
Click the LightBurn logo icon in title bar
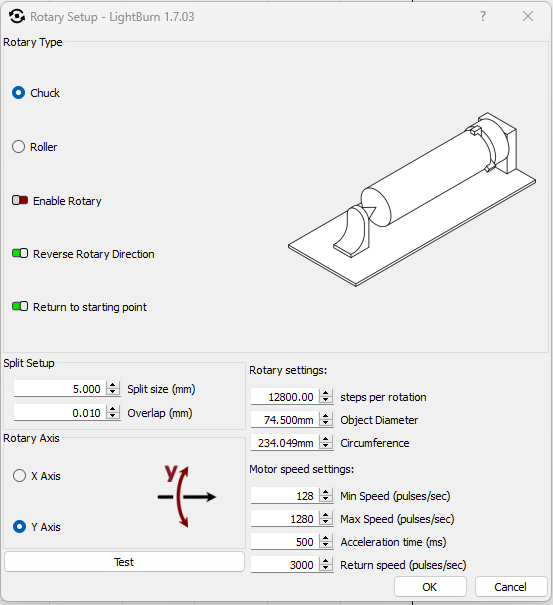pos(17,17)
